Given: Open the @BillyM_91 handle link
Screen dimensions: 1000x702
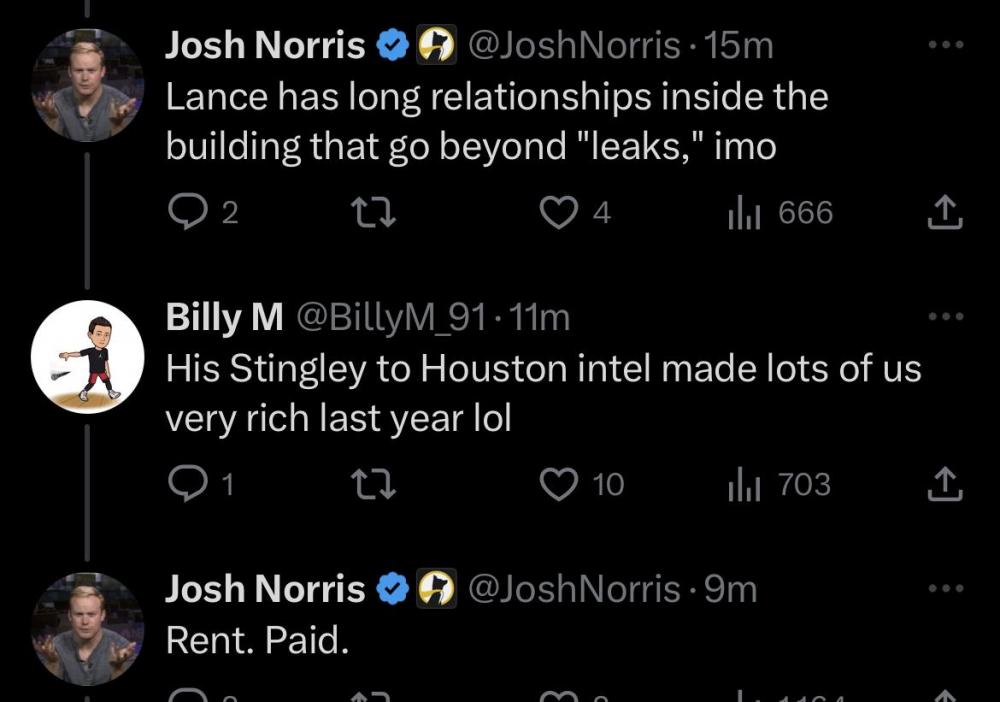Looking at the screenshot, I should 393,317.
